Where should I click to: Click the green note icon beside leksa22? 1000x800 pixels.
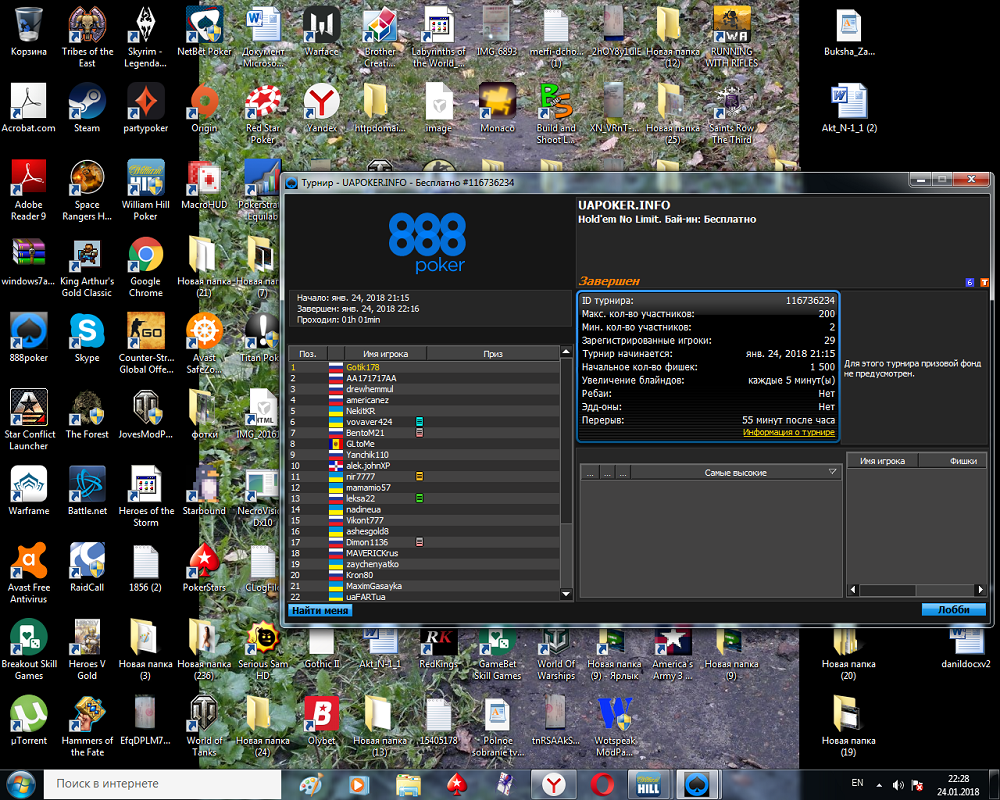420,498
